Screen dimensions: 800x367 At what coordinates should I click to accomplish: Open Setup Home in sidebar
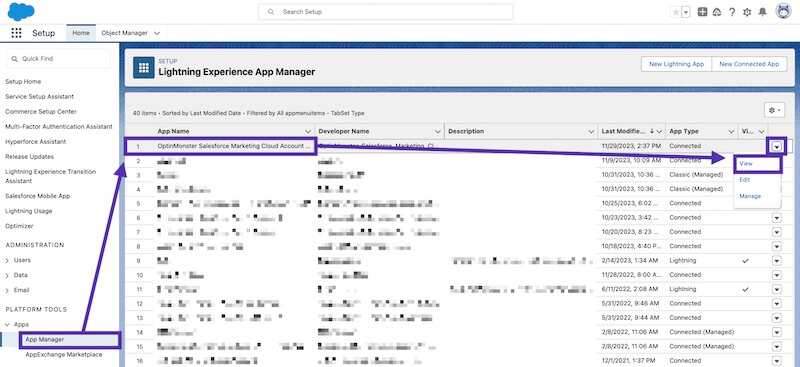coord(23,82)
